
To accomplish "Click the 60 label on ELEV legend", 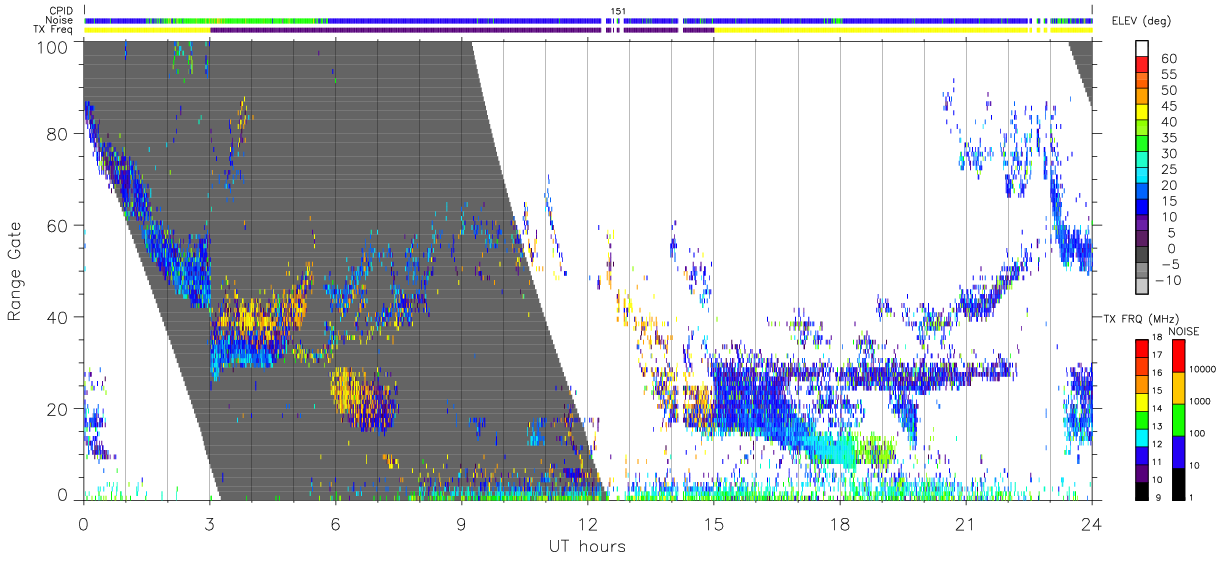I will pyautogui.click(x=1167, y=59).
